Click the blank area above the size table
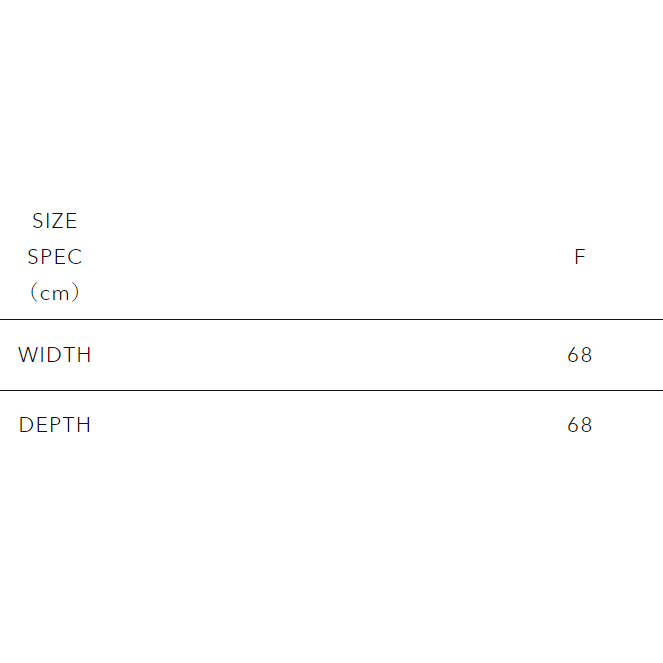This screenshot has width=663, height=663. click(x=330, y=100)
